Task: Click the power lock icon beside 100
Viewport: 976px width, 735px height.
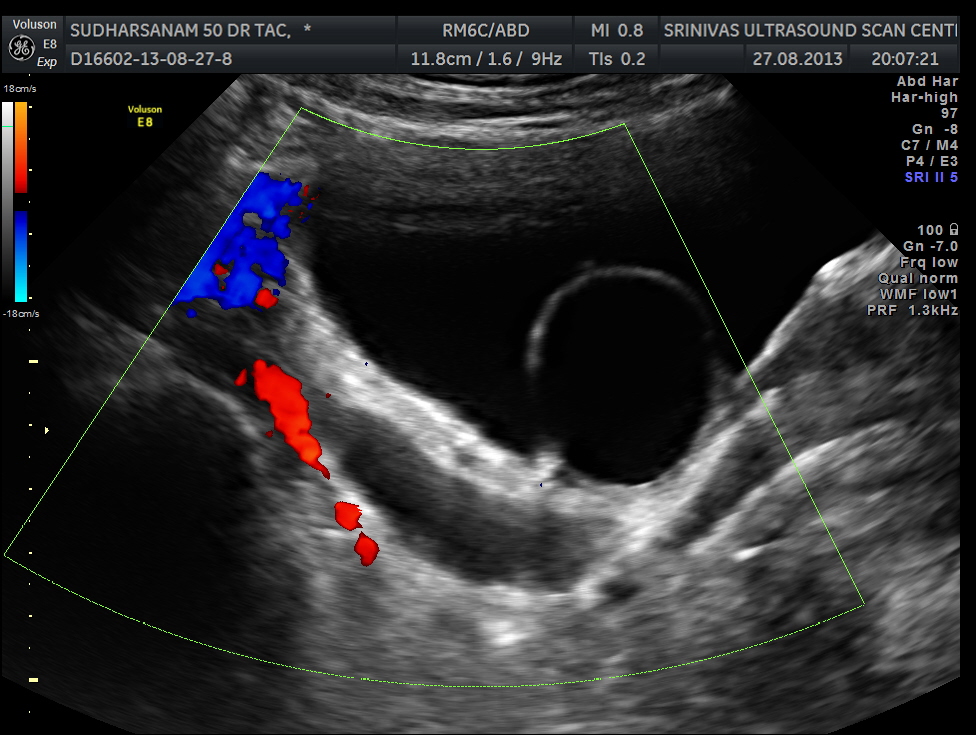Action: (952, 230)
